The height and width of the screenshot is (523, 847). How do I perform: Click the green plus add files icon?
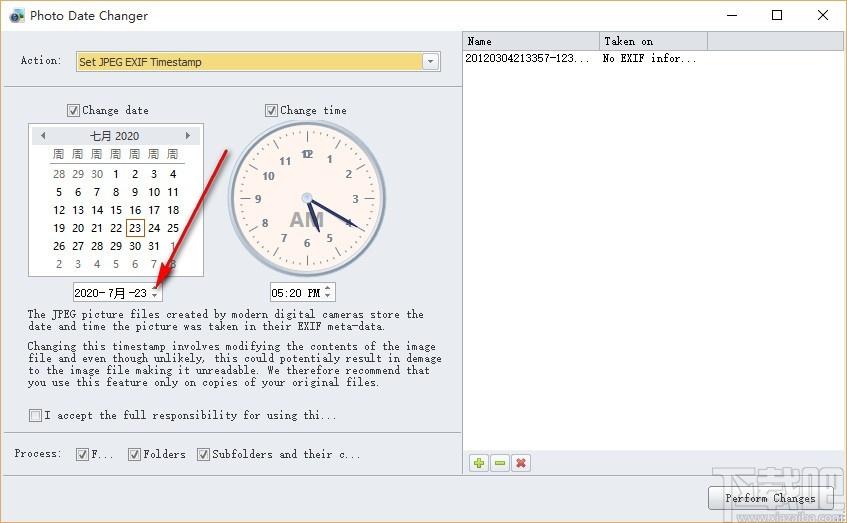point(479,463)
